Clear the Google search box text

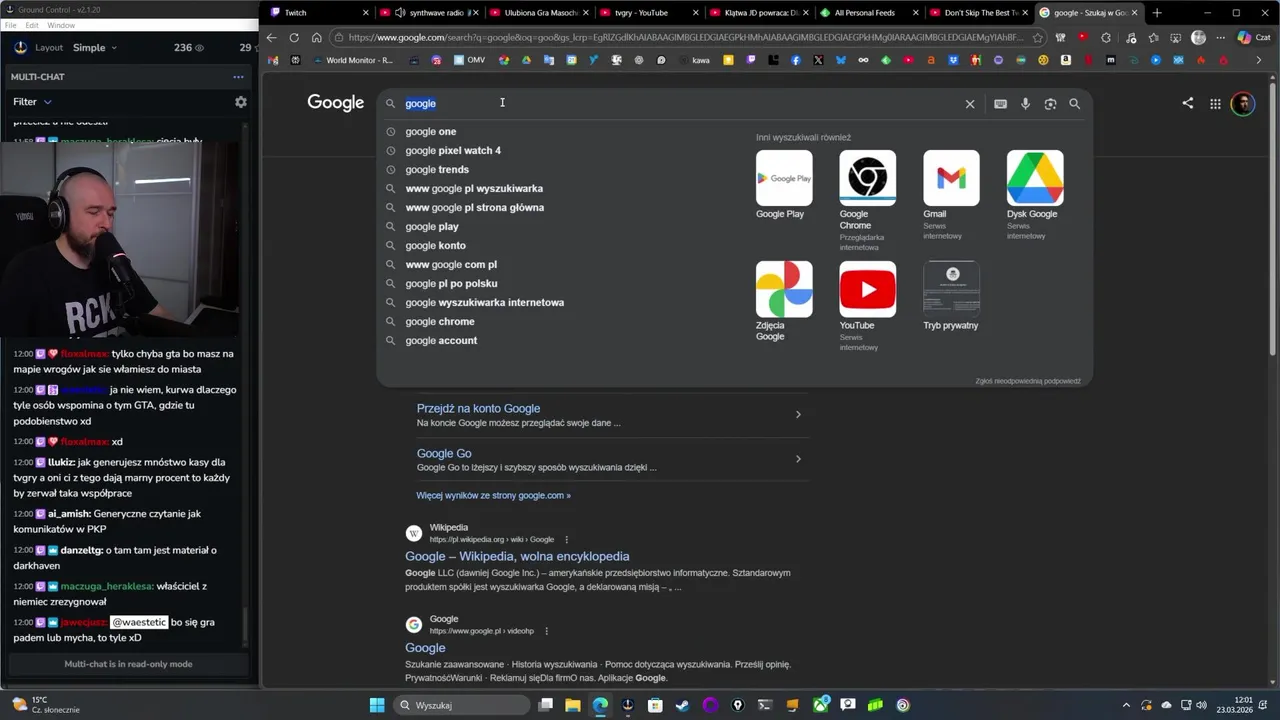tap(969, 104)
